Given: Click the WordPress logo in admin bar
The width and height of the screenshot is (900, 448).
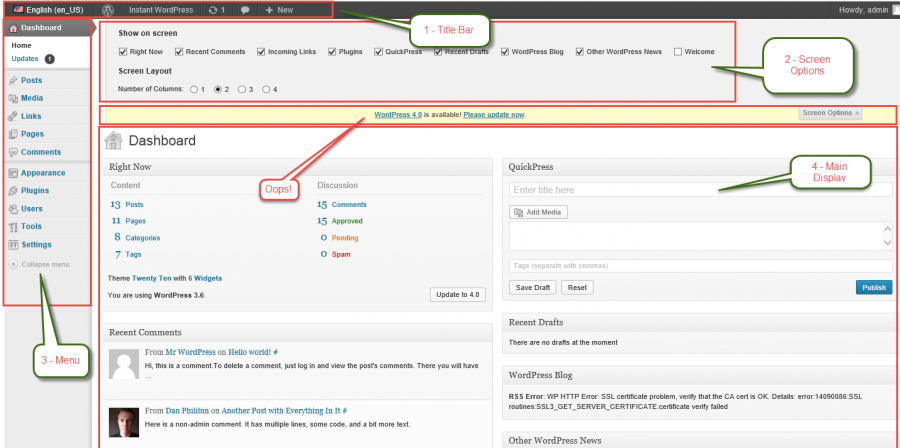Looking at the screenshot, I should tap(107, 10).
